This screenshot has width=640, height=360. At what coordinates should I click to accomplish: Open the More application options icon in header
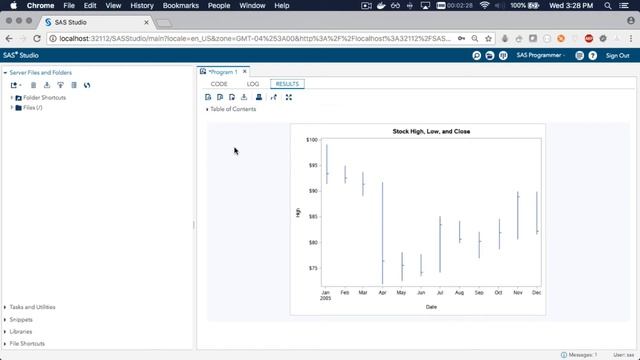pyautogui.click(x=579, y=56)
